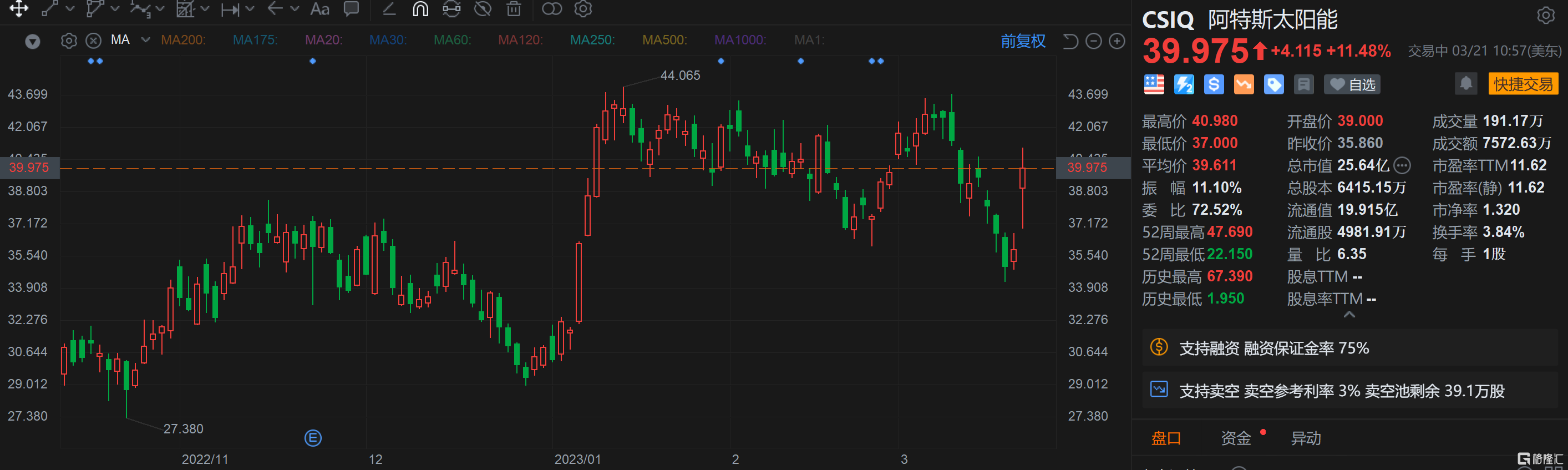Click the market cap ellipsis info icon
The width and height of the screenshot is (1568, 470).
point(1402,165)
